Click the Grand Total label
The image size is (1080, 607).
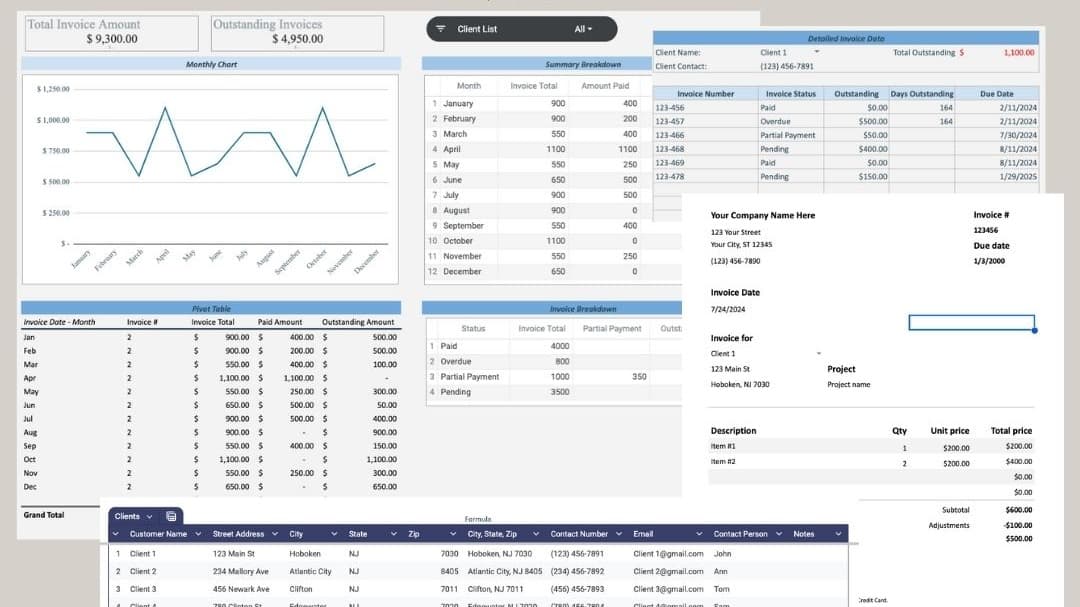[x=43, y=515]
